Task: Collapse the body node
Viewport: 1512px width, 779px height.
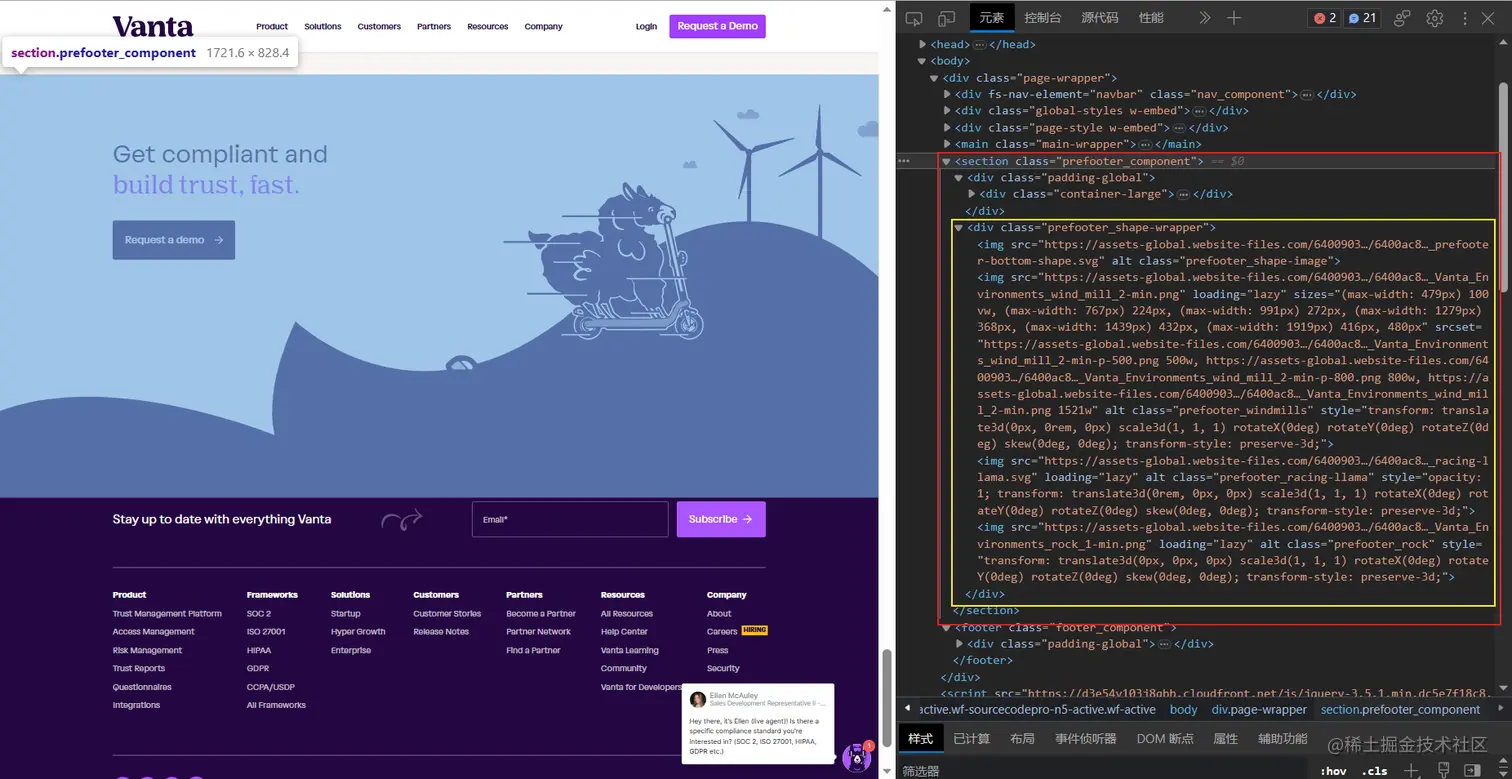Action: 923,62
